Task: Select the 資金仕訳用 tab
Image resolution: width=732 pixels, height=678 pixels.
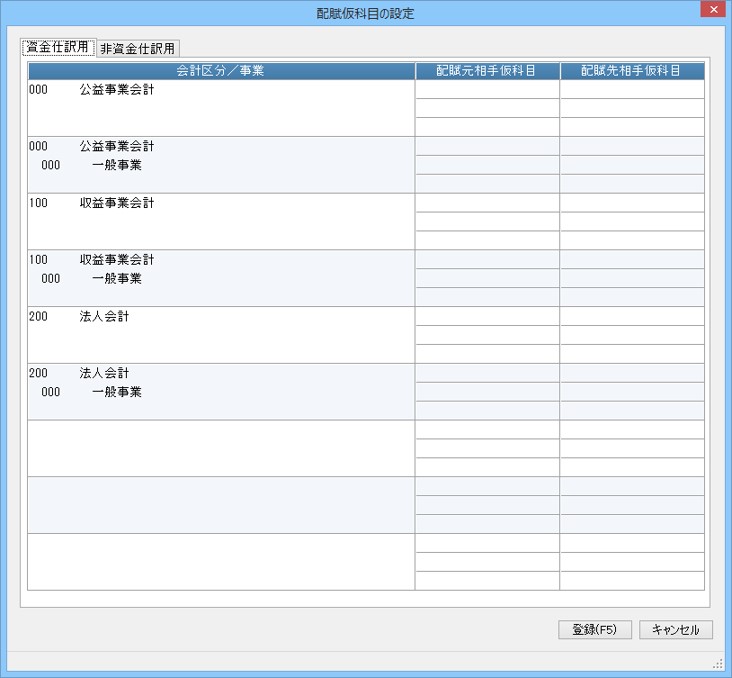Action: tap(58, 47)
